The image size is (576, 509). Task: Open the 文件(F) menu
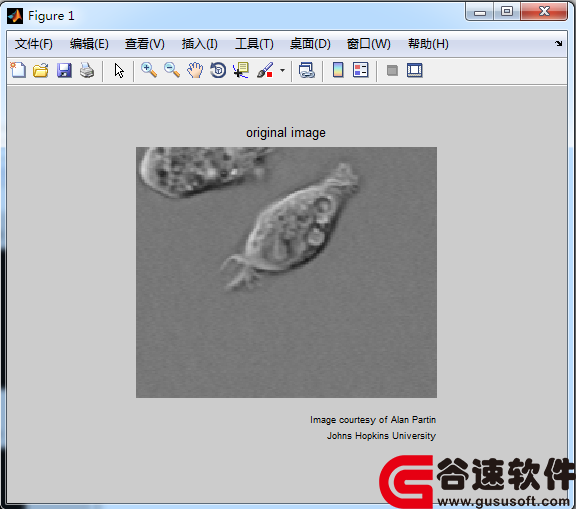(33, 44)
